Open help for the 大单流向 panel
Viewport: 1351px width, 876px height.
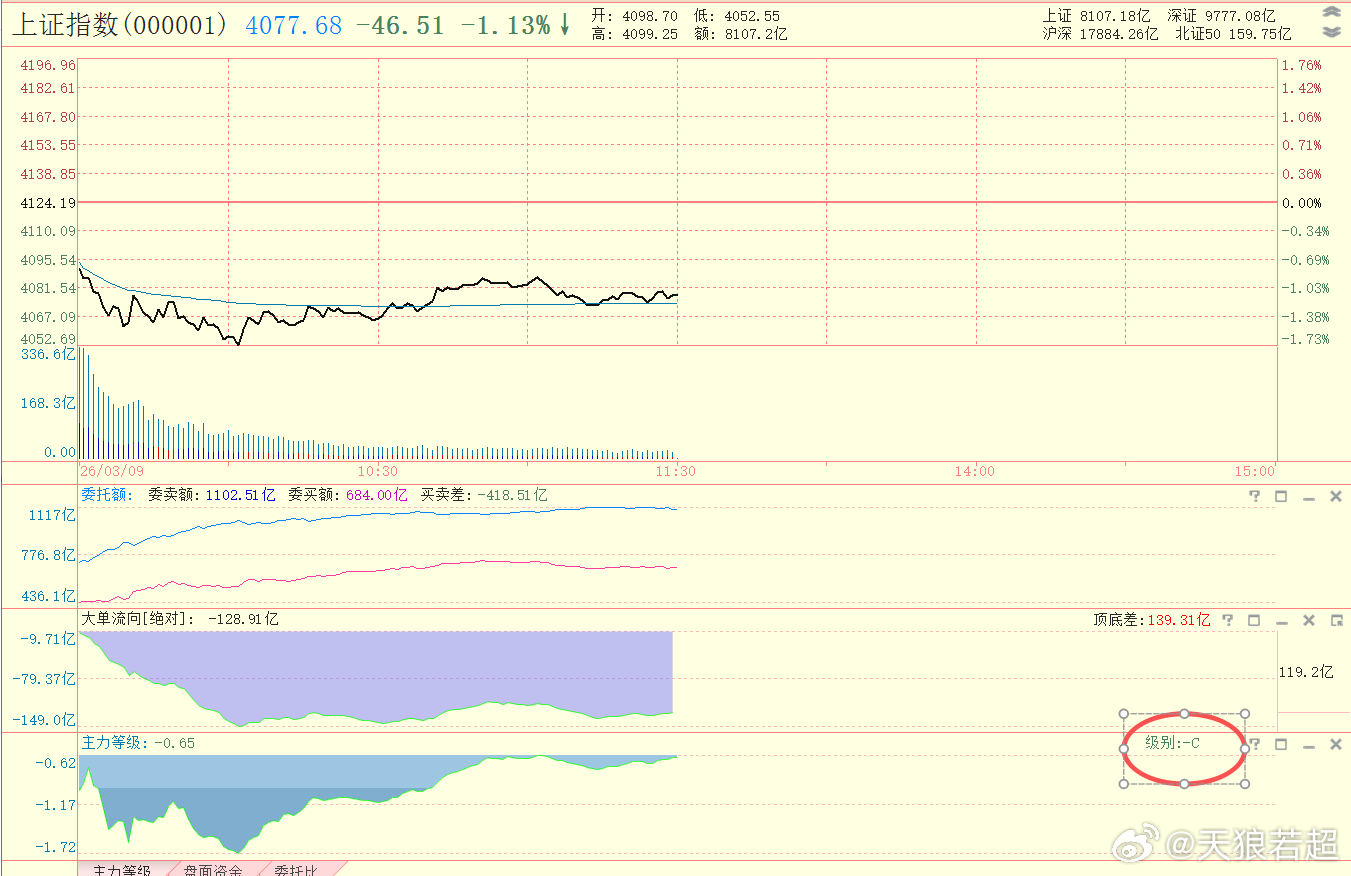(x=1227, y=620)
